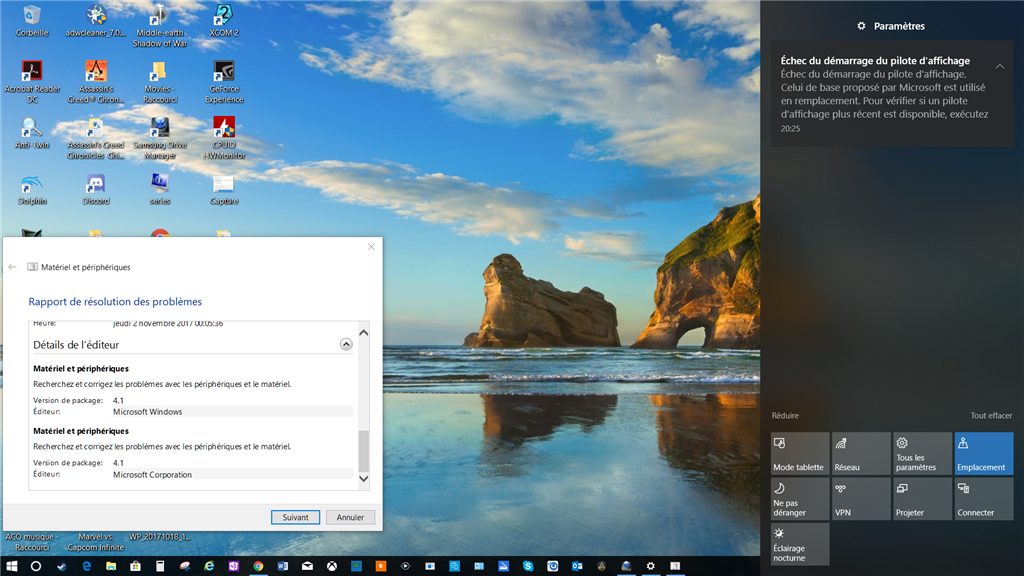Click the report scrollbar down arrow

pos(364,478)
